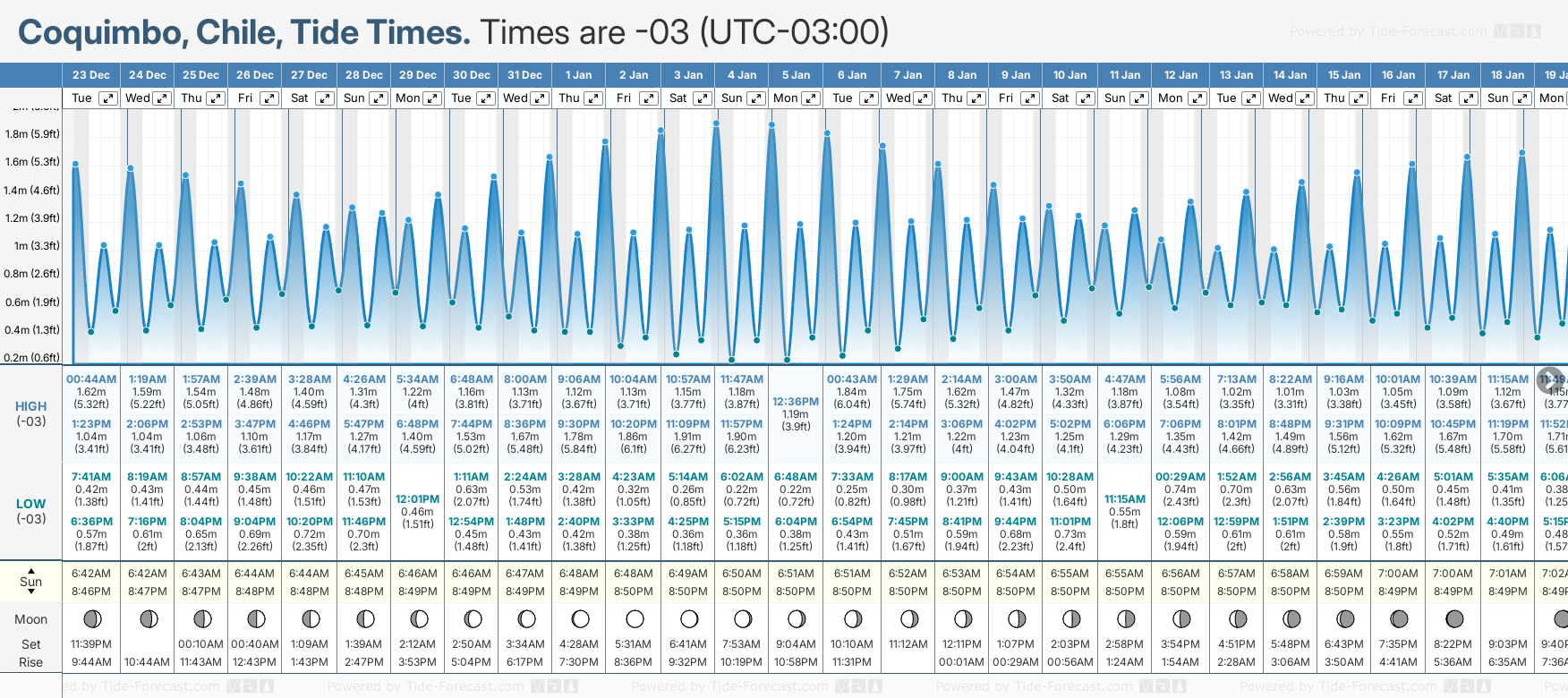Expand the Sat 10 Jan column

click(1085, 98)
